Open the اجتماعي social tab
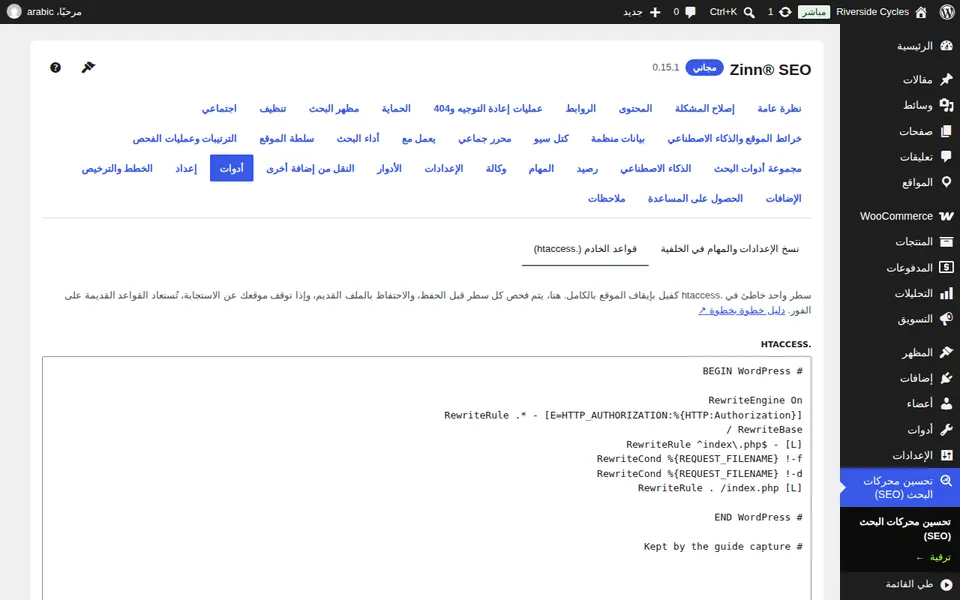The image size is (960, 600). 219,108
